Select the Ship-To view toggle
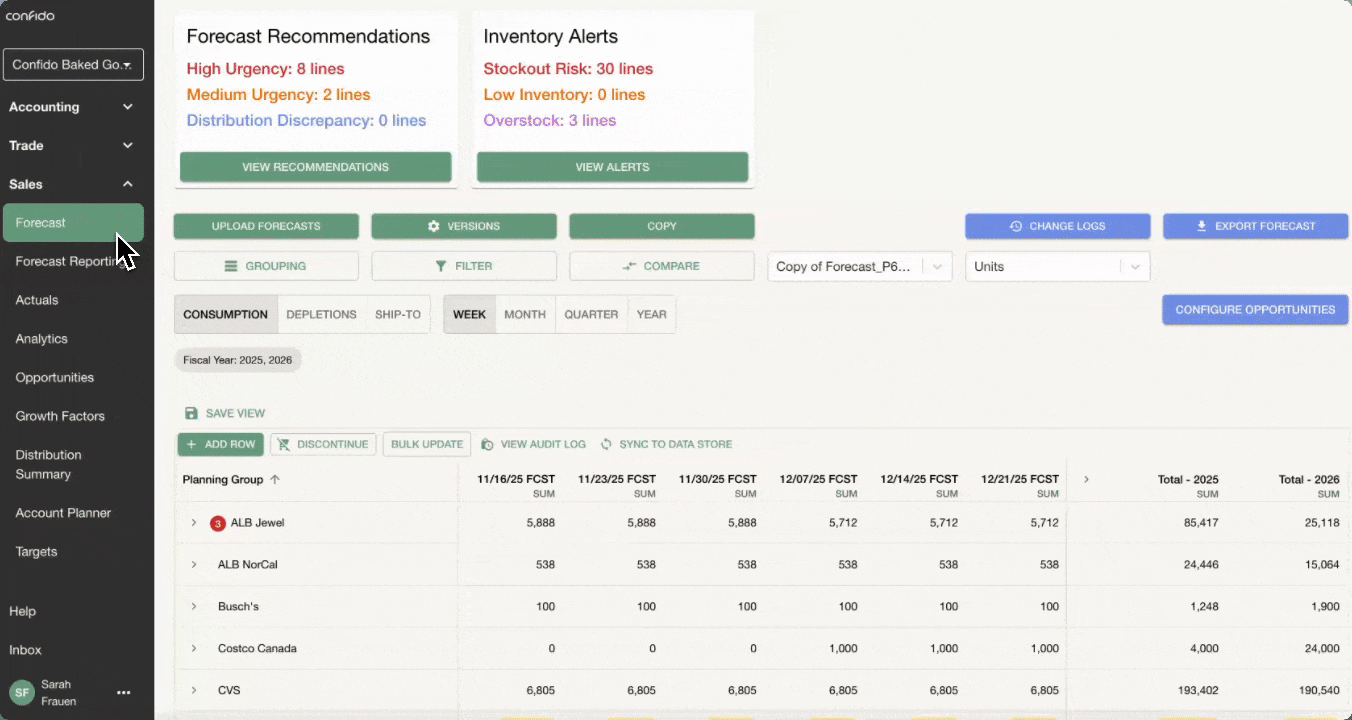 (x=398, y=314)
